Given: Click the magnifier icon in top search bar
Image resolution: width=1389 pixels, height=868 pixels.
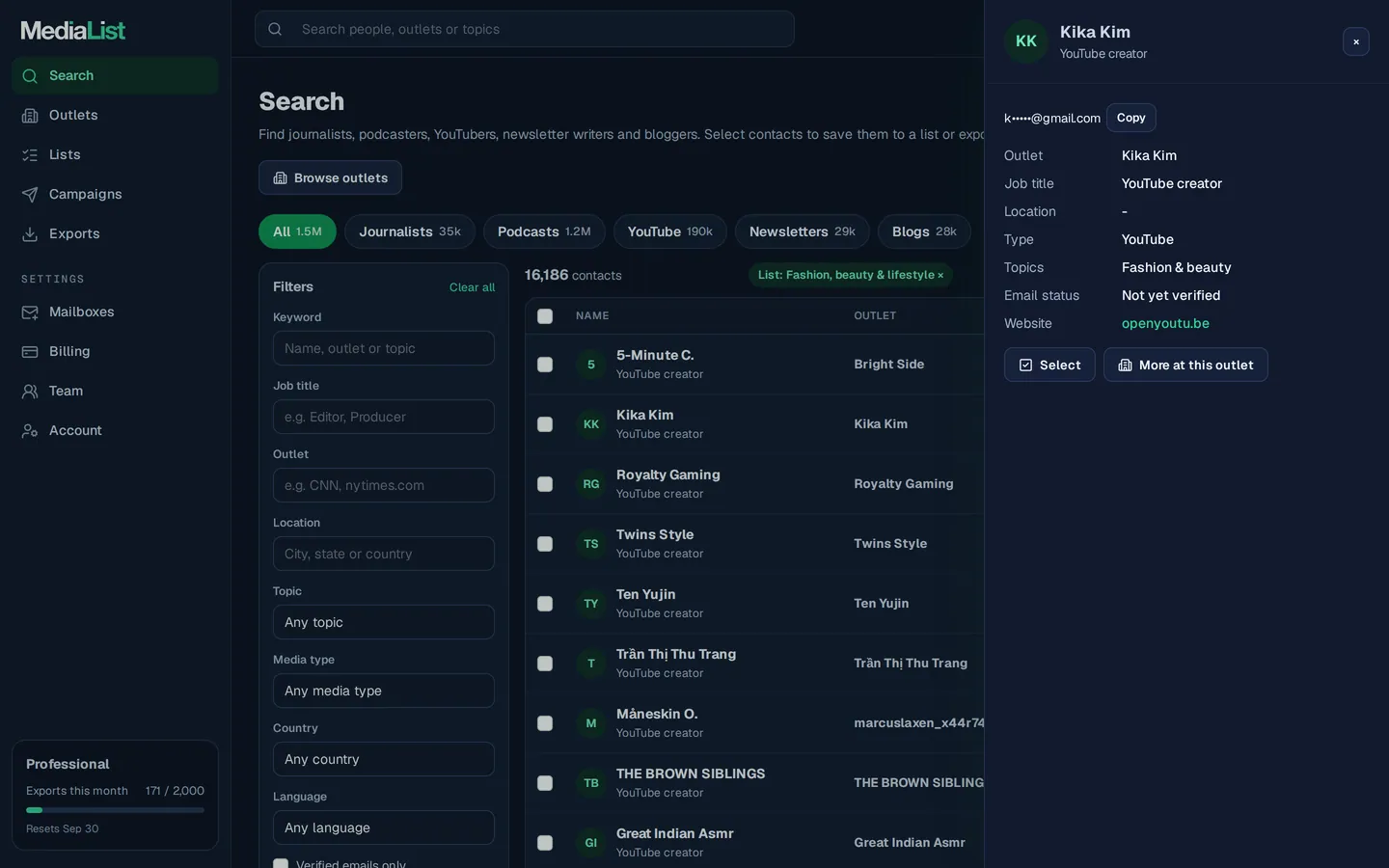Looking at the screenshot, I should pyautogui.click(x=275, y=29).
